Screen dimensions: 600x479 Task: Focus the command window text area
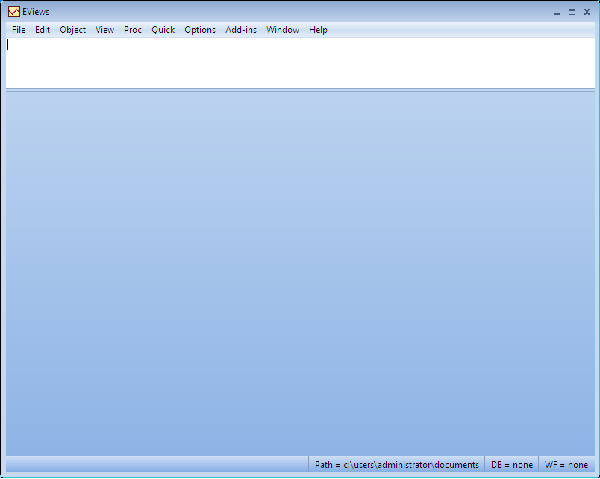300,63
